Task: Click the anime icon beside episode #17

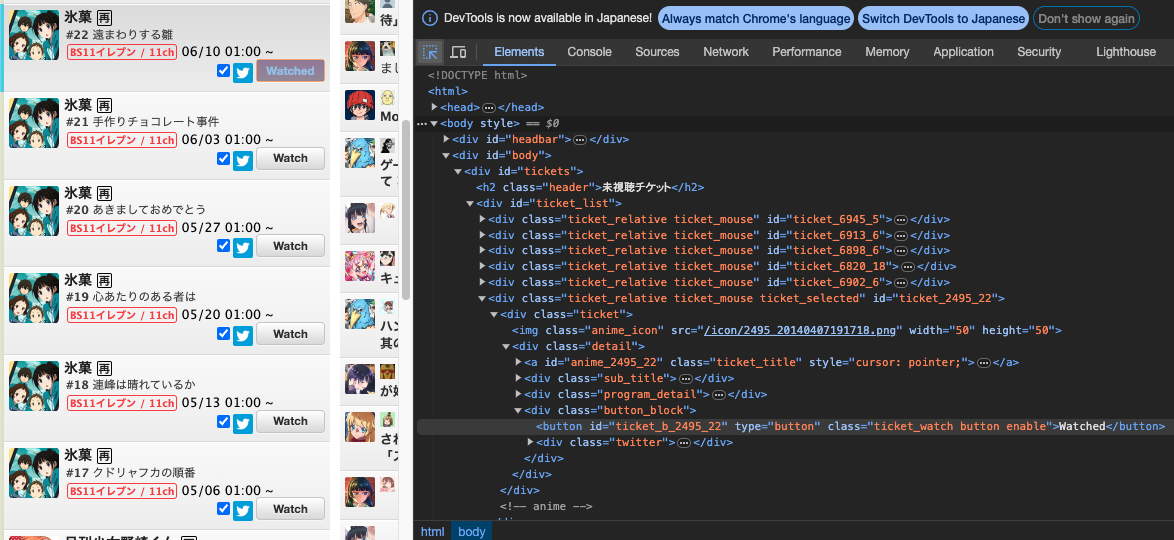Action: pos(34,473)
